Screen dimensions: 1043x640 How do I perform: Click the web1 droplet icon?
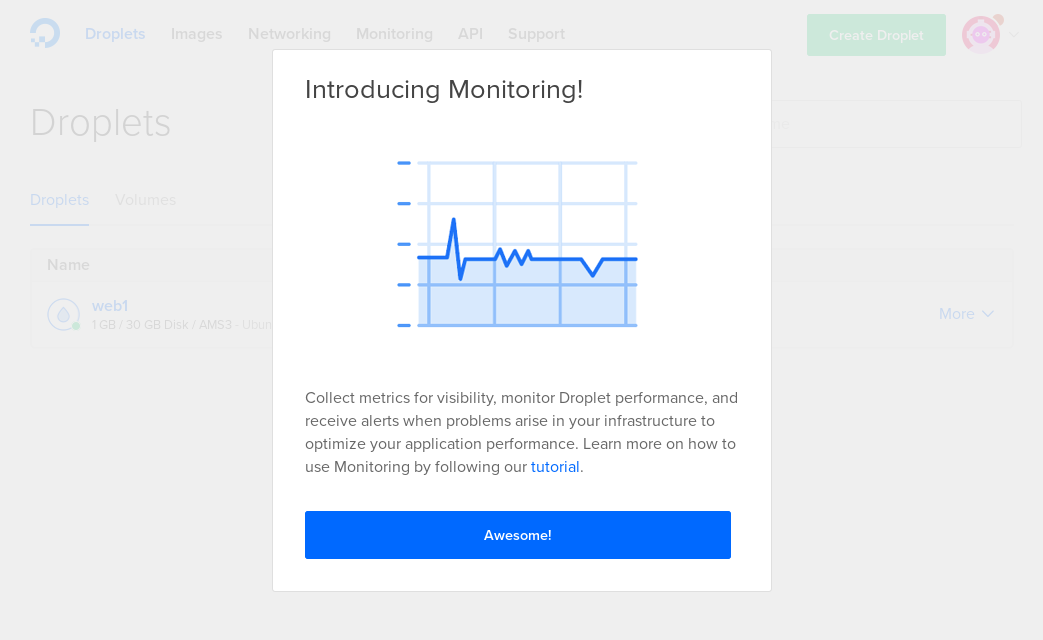(63, 315)
